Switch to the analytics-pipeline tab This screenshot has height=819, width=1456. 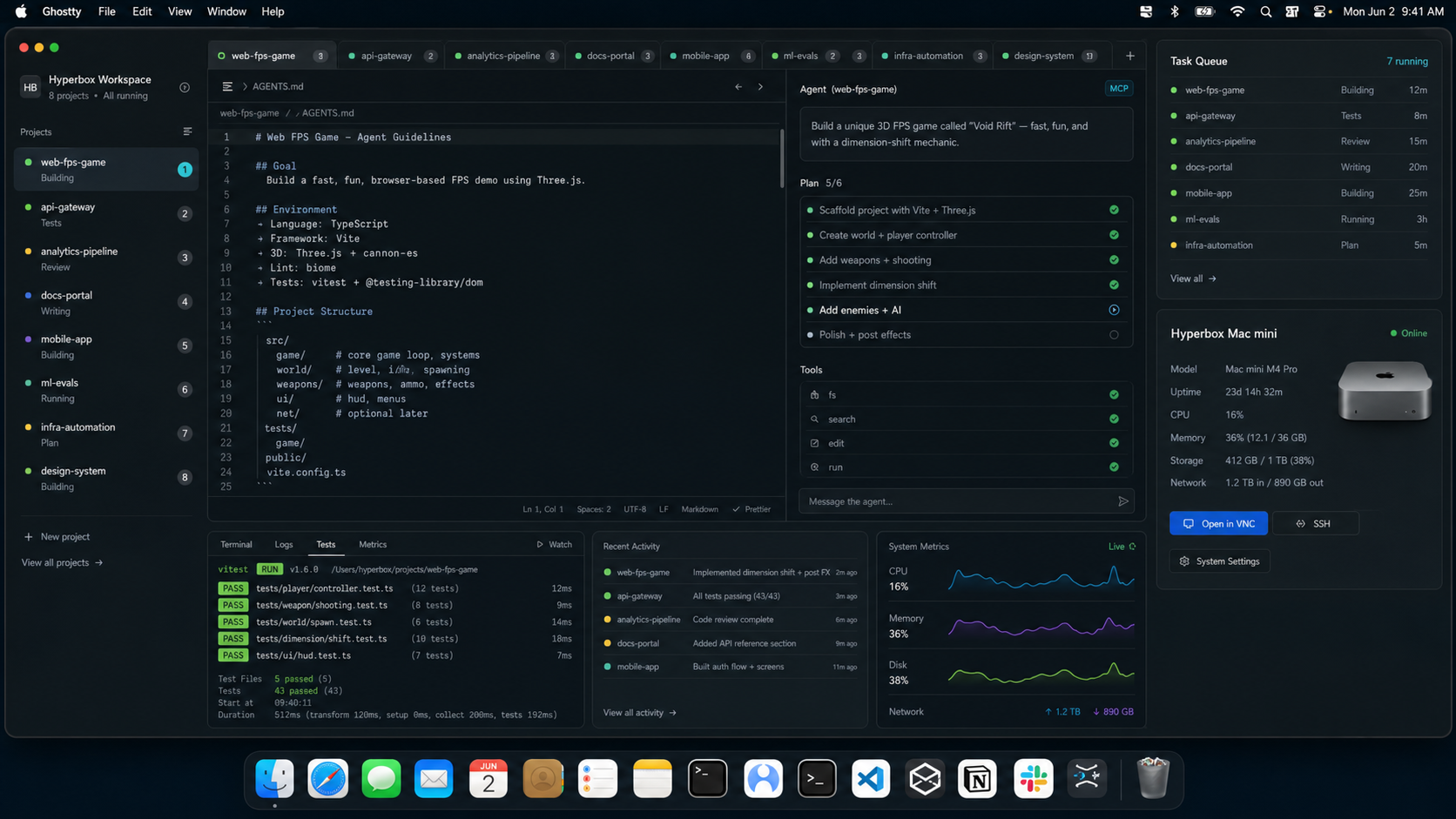coord(505,56)
